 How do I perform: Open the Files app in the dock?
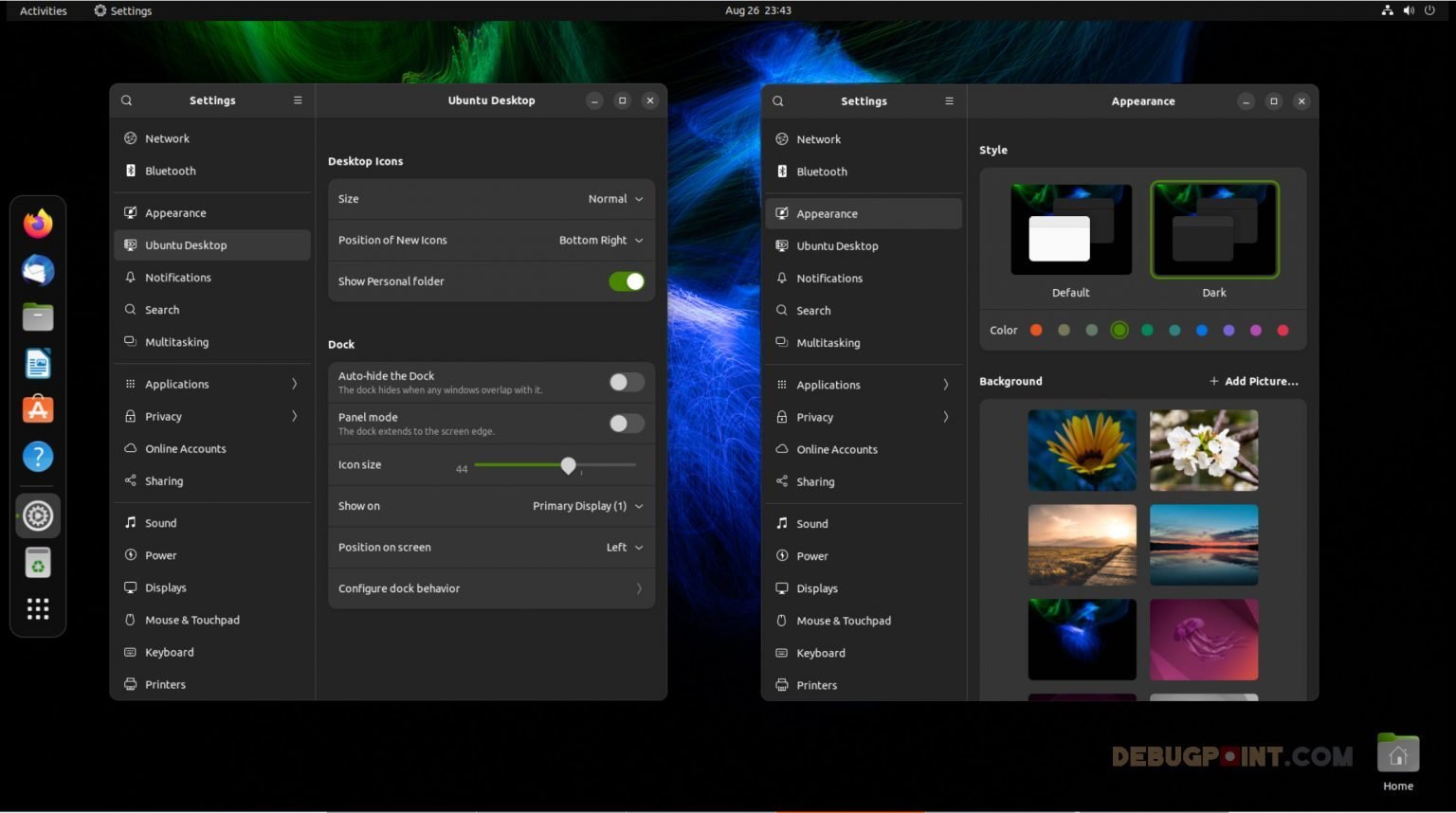(38, 316)
